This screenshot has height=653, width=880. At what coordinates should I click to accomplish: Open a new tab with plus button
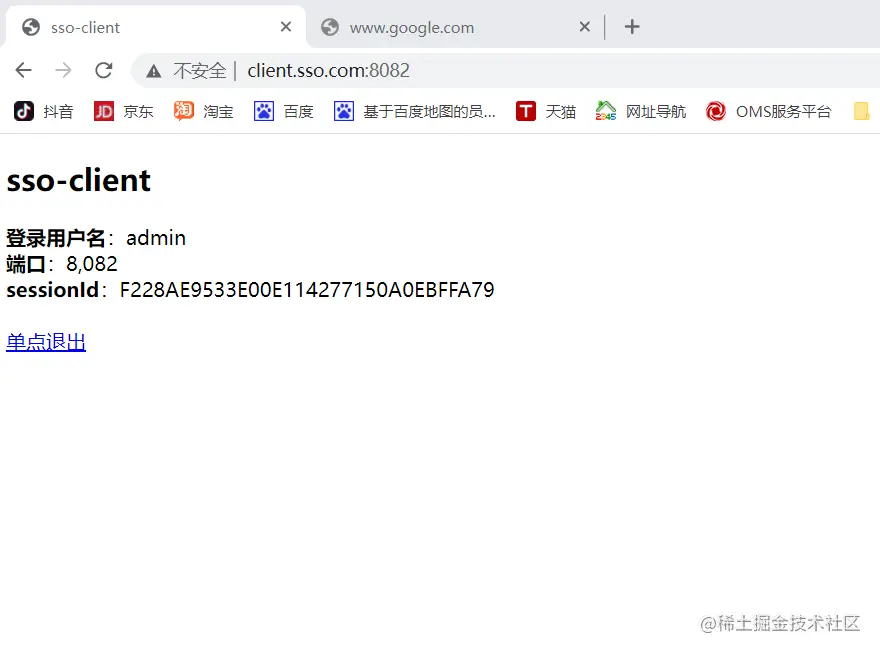632,26
